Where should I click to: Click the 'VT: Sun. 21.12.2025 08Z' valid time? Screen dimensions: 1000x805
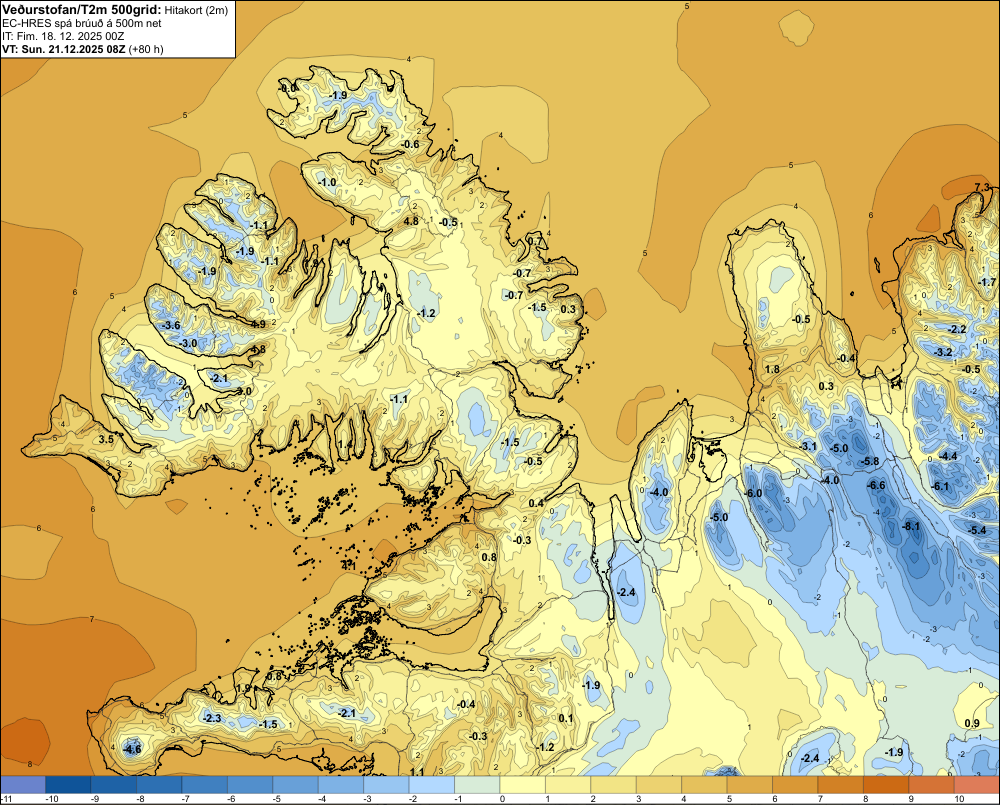click(x=64, y=49)
